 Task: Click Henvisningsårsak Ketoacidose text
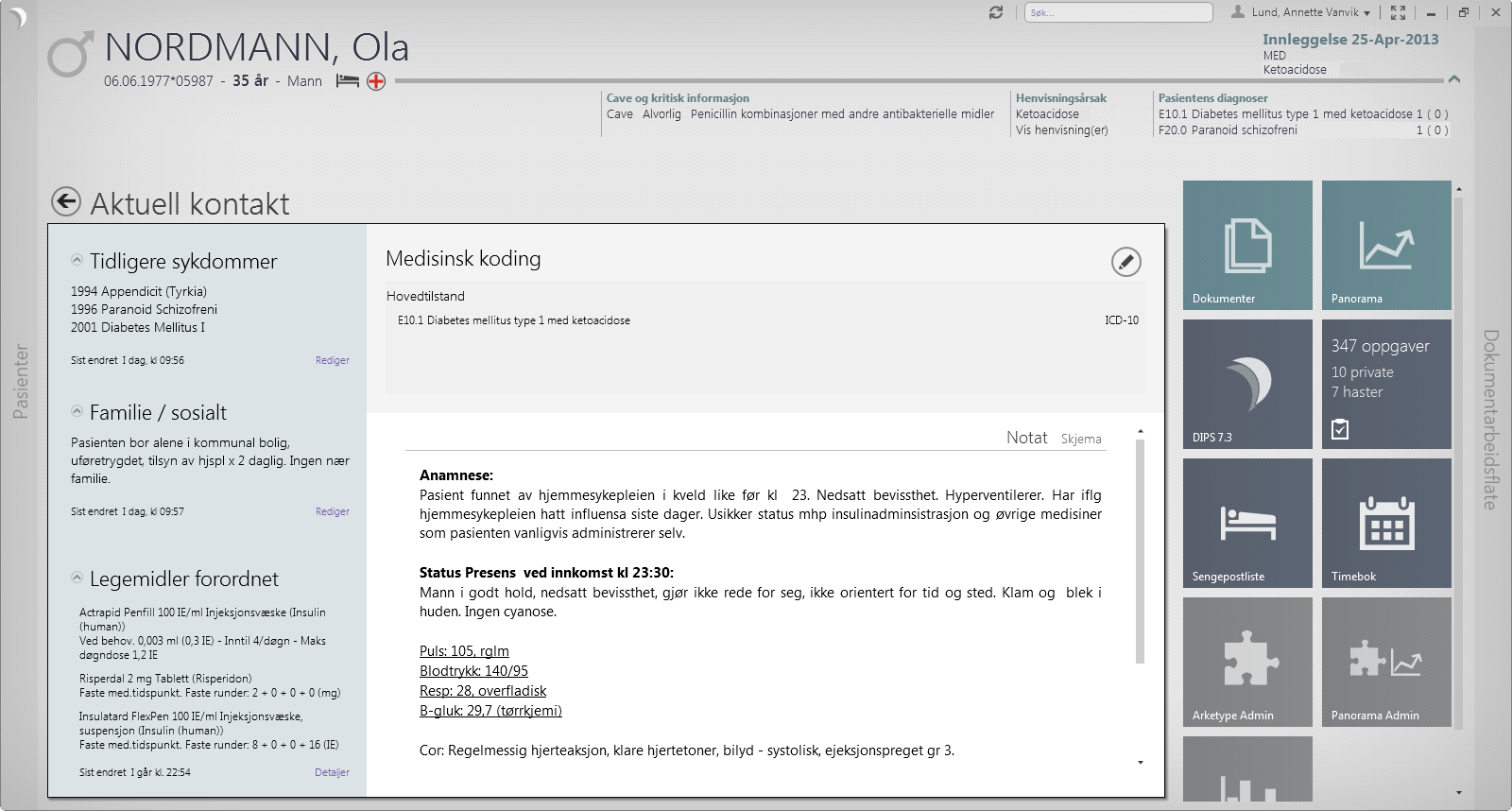[1047, 113]
